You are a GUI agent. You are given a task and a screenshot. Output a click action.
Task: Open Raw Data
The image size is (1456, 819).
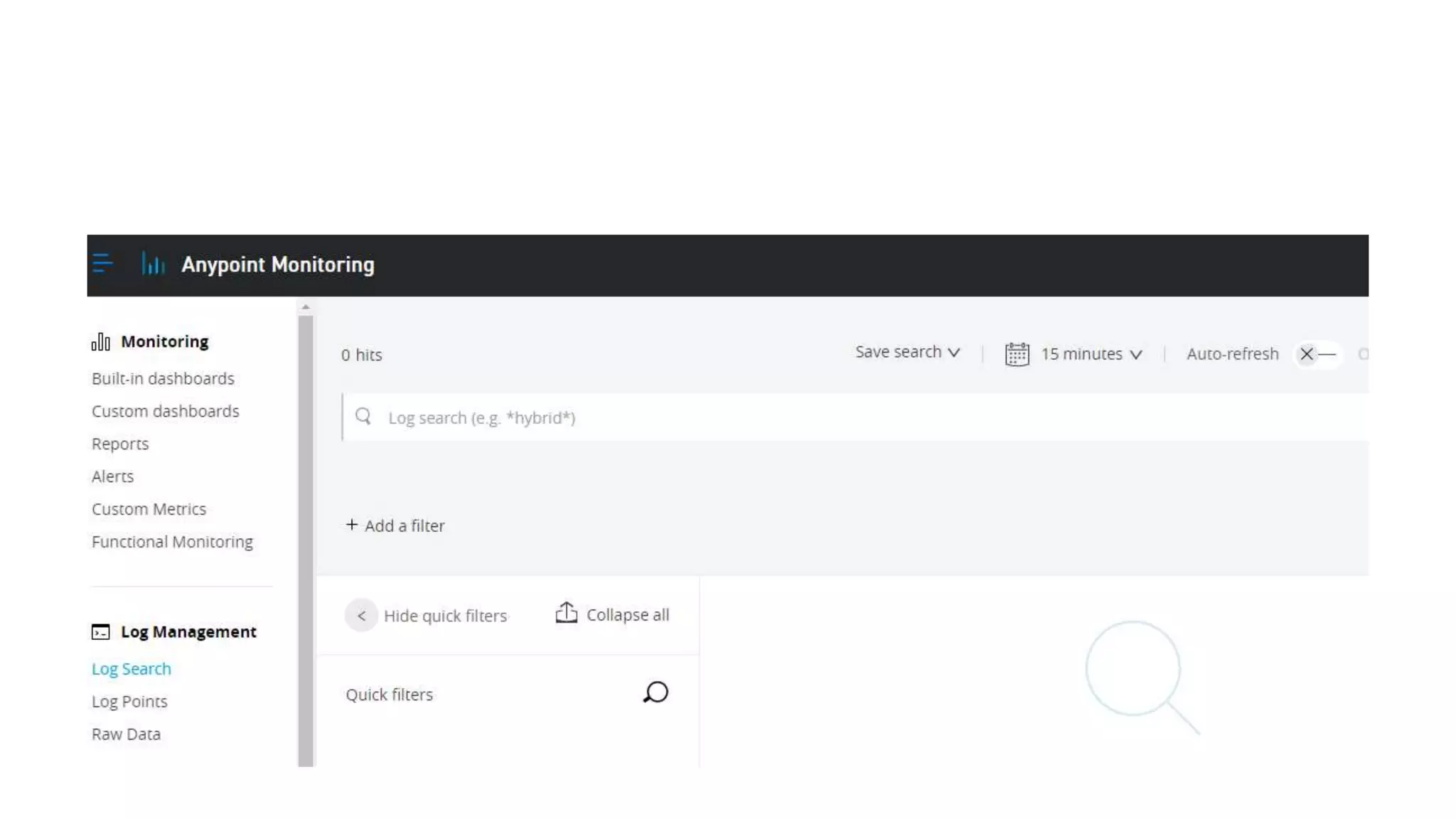coord(126,734)
